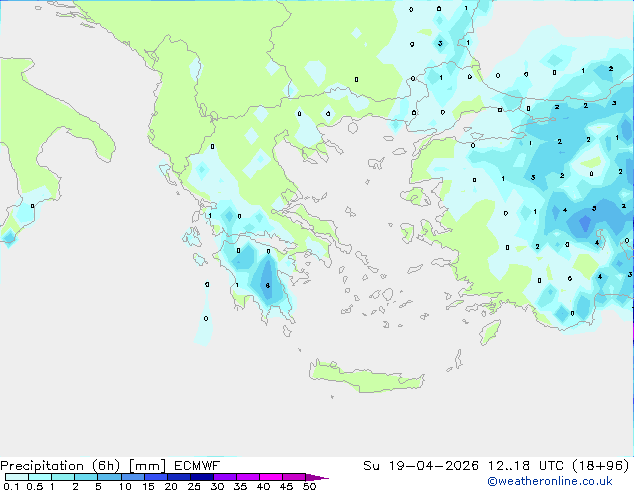Click the legend number '10'
Screen dimensions: 634x490
tap(125, 486)
